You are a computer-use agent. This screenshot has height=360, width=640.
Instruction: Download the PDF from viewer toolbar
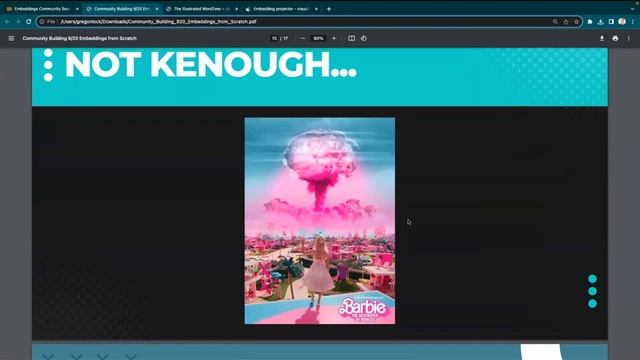(602, 38)
